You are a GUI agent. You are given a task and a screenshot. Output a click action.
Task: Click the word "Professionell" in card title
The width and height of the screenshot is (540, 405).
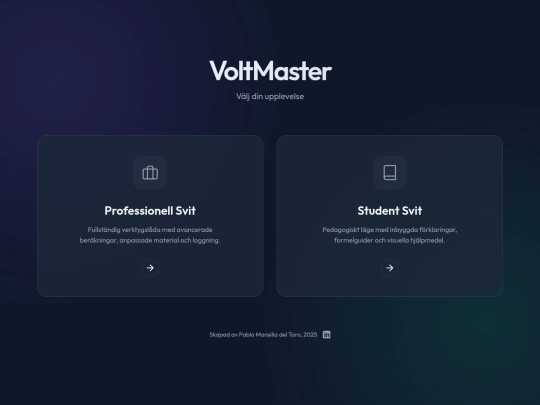point(138,211)
